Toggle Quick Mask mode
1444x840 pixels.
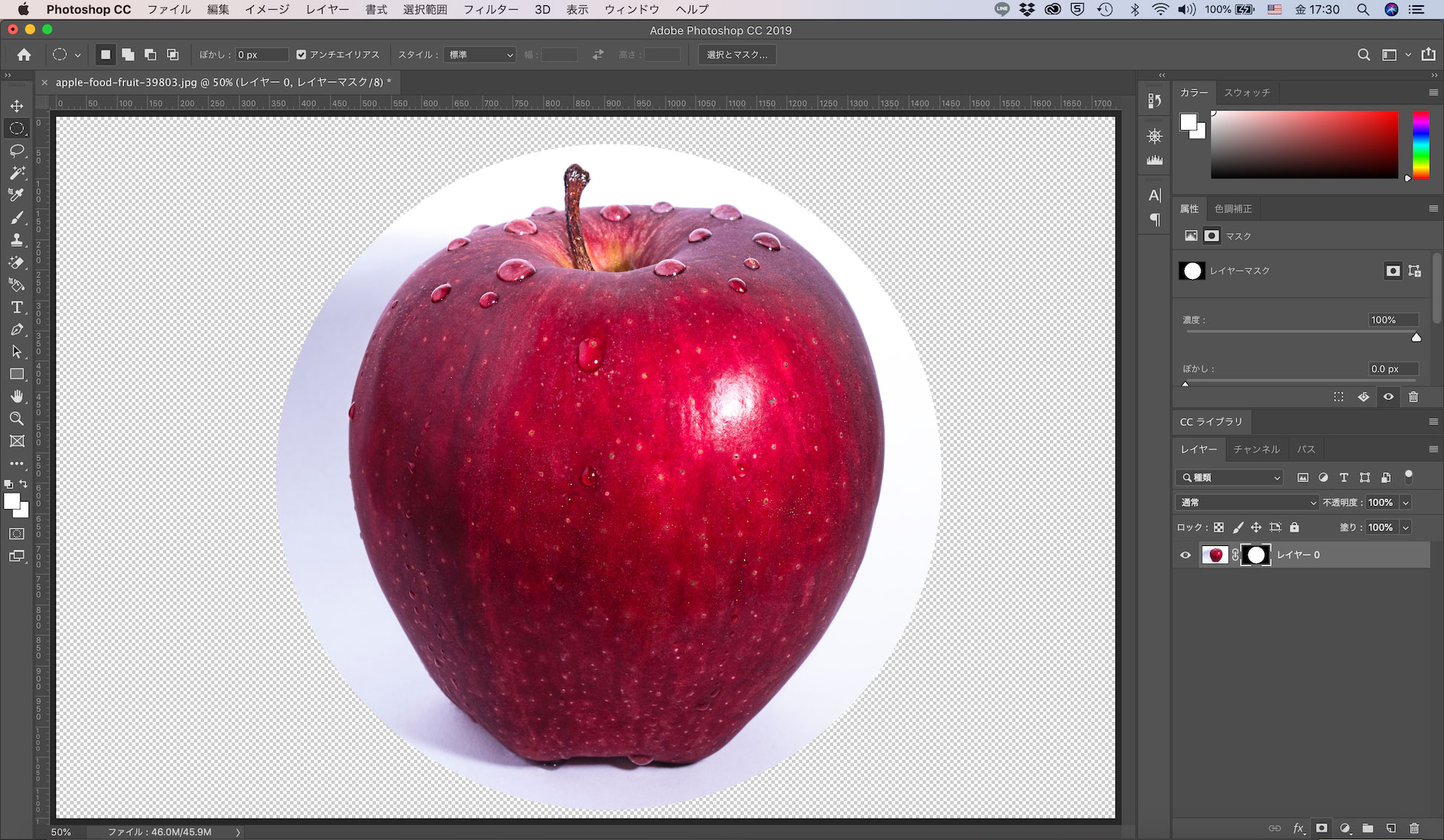click(x=17, y=534)
